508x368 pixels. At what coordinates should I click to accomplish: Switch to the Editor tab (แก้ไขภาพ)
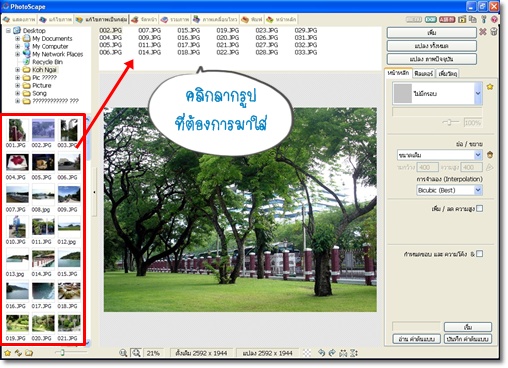coord(55,20)
